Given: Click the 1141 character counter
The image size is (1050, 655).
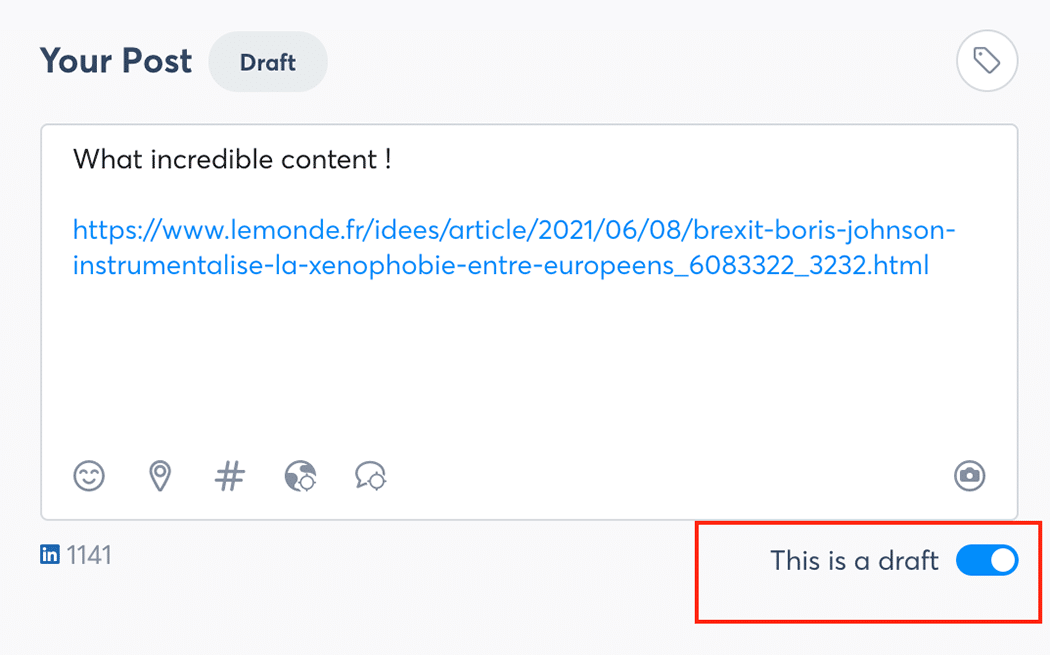Looking at the screenshot, I should point(89,555).
